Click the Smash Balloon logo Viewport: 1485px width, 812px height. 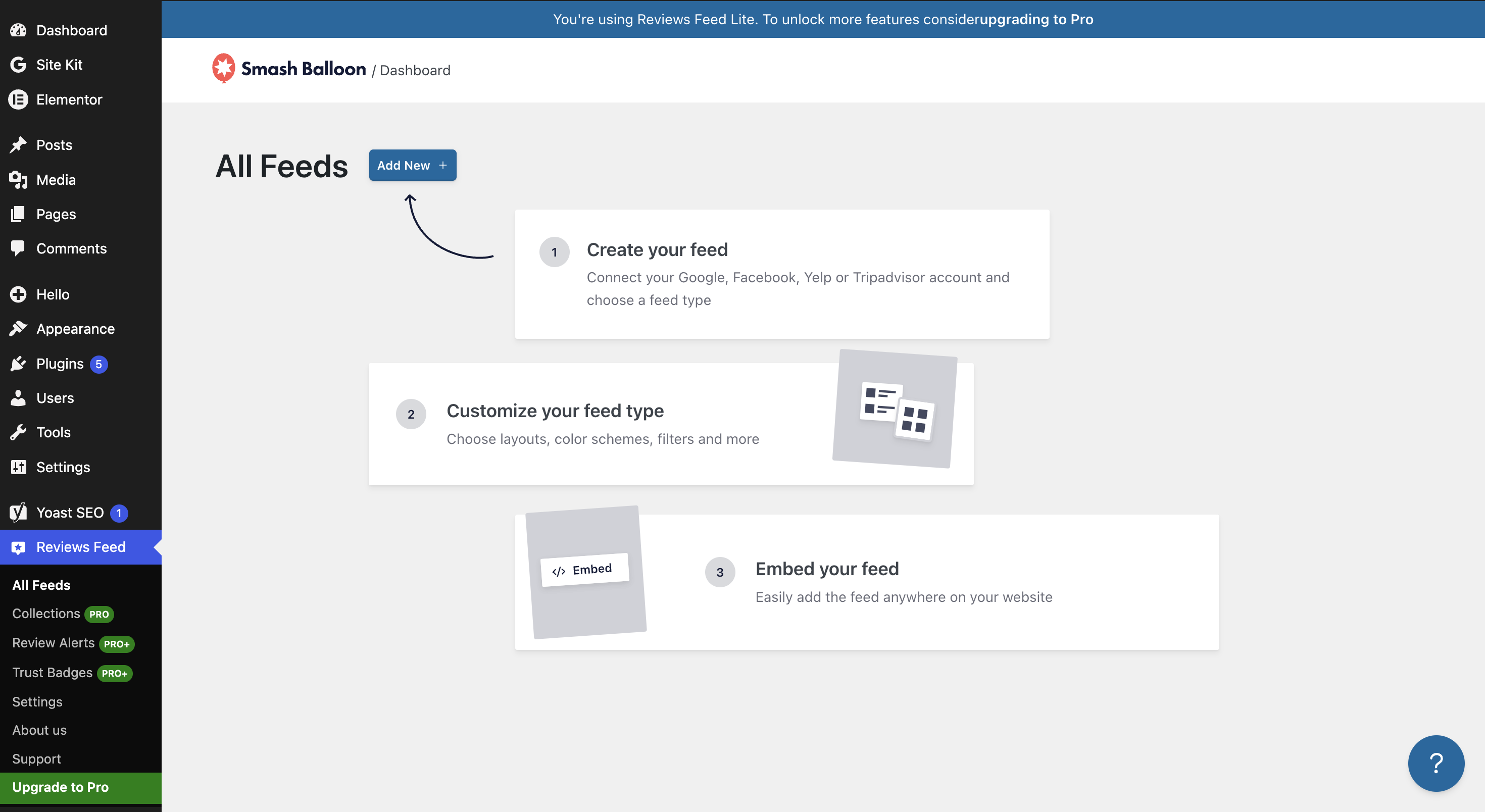click(289, 69)
